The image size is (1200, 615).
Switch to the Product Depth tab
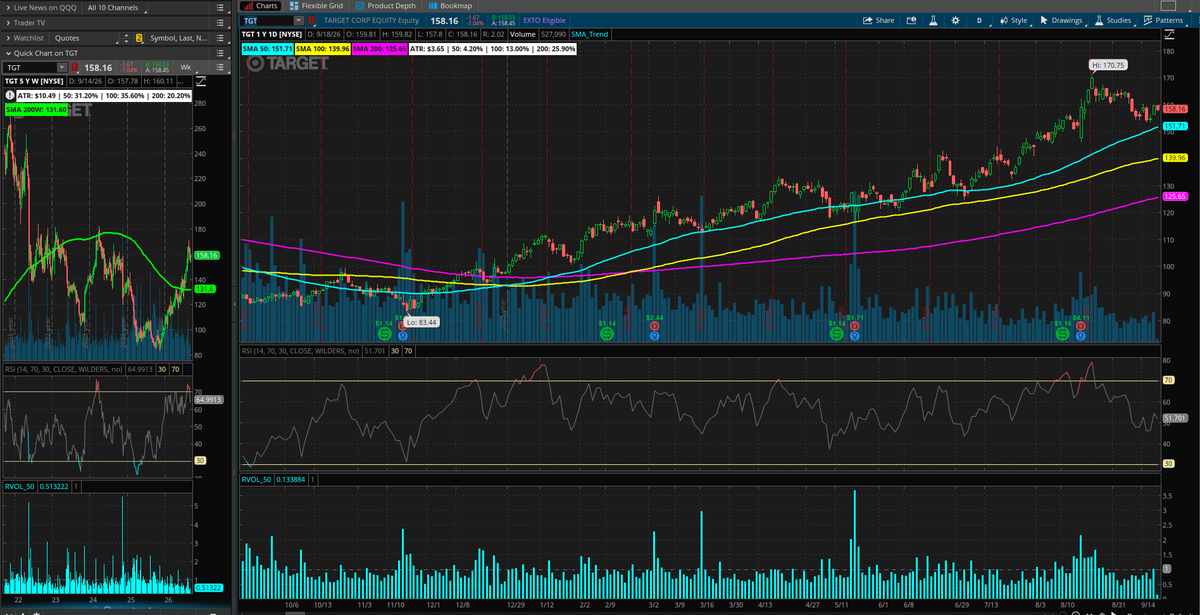tap(385, 6)
